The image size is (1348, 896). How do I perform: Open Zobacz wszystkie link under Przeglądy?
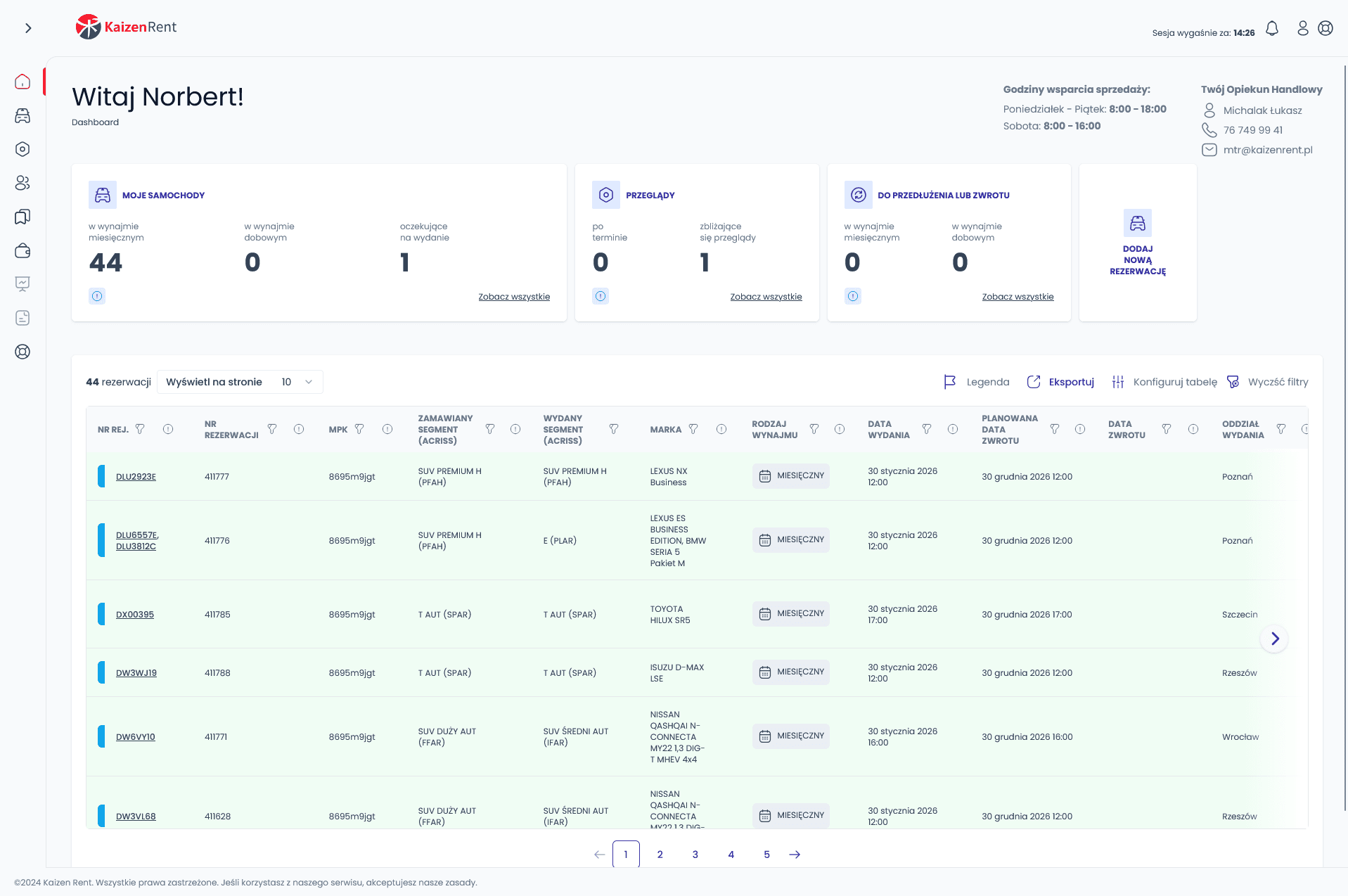point(766,297)
